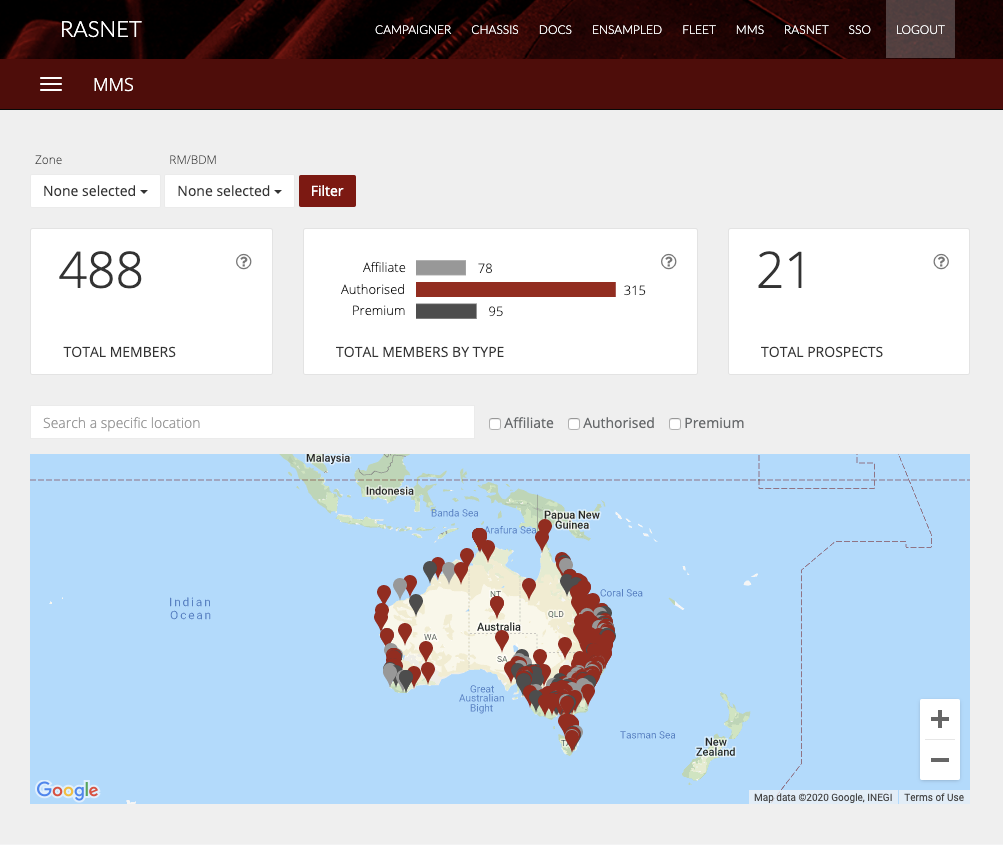Image resolution: width=1003 pixels, height=845 pixels.
Task: Open FLEET in the top navigation
Action: [x=699, y=29]
